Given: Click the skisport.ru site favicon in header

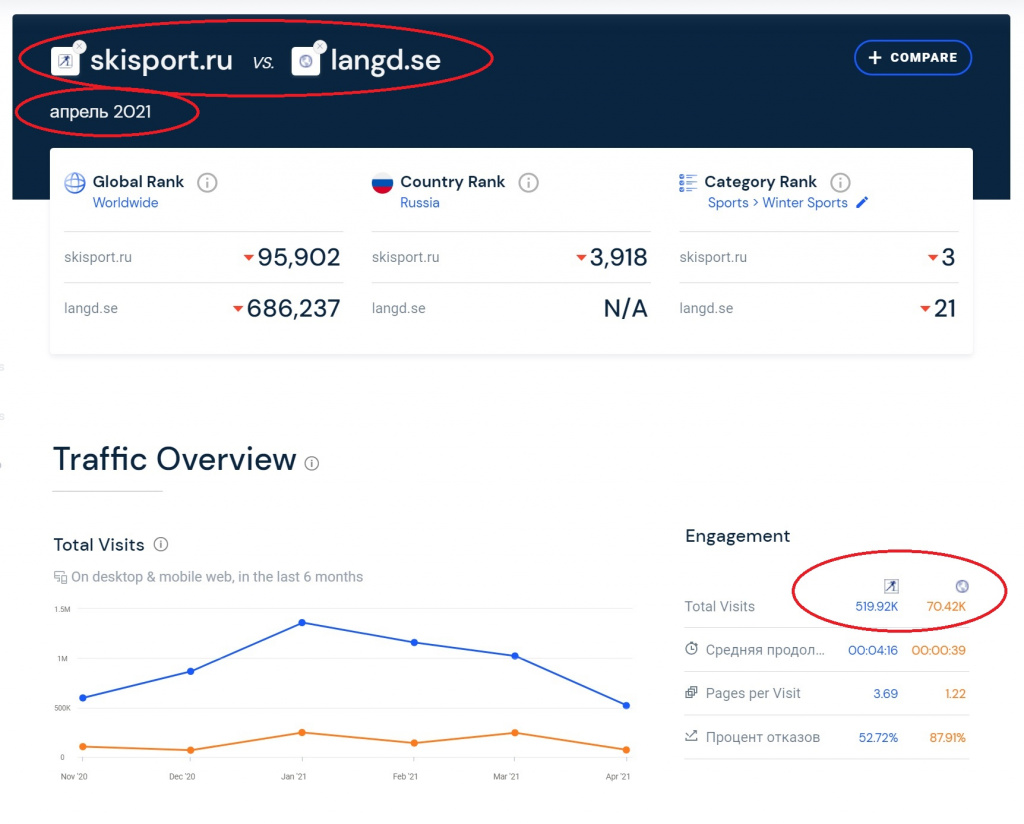Looking at the screenshot, I should [x=65, y=61].
